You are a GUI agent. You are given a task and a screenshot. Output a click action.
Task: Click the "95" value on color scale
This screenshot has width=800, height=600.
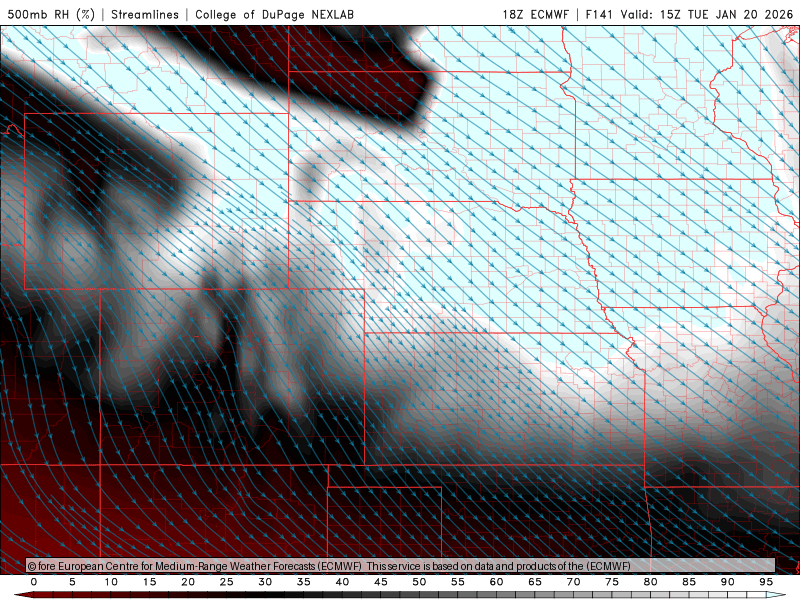click(766, 582)
